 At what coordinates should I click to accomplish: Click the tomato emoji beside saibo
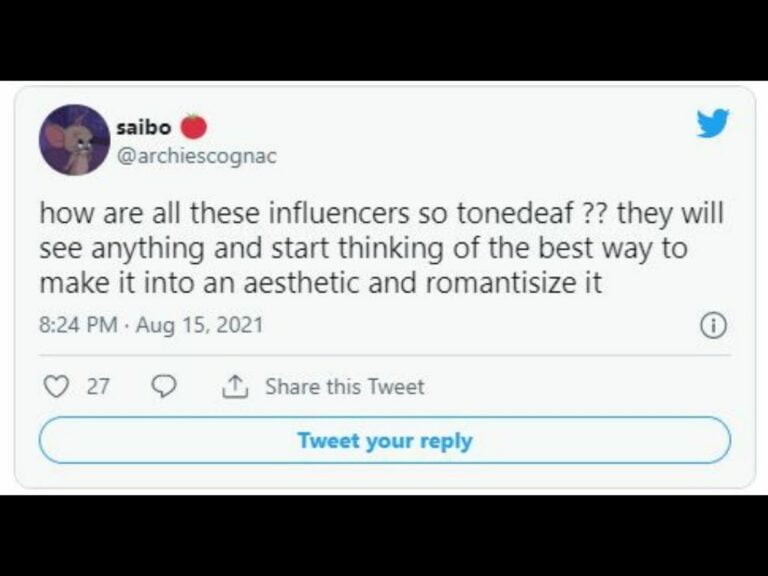[x=194, y=127]
